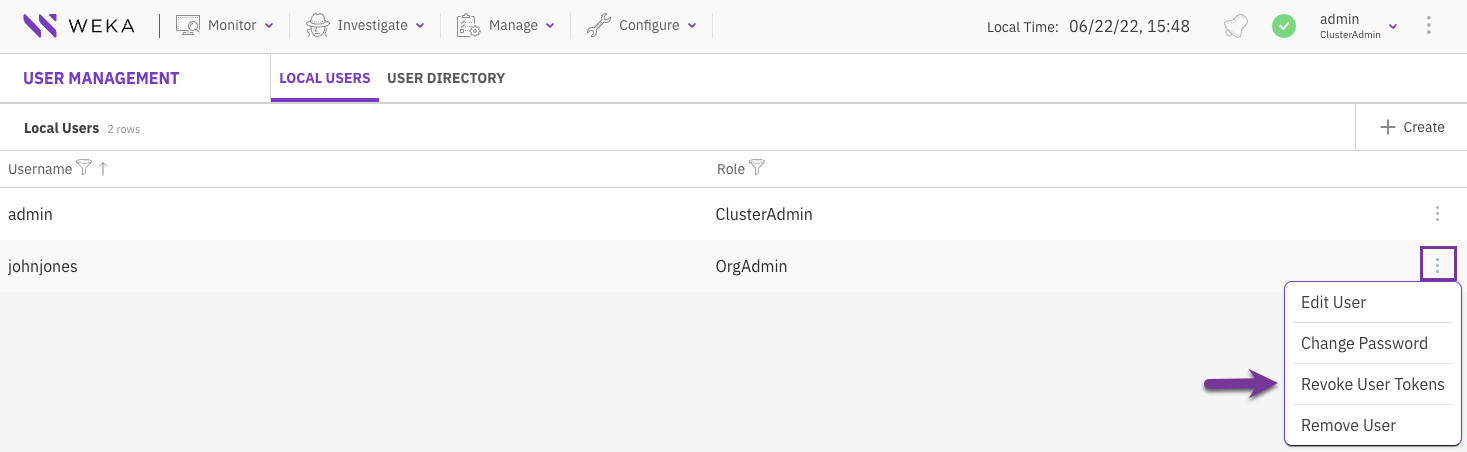The image size is (1467, 452).
Task: Open actions menu for admin row
Action: [x=1437, y=214]
